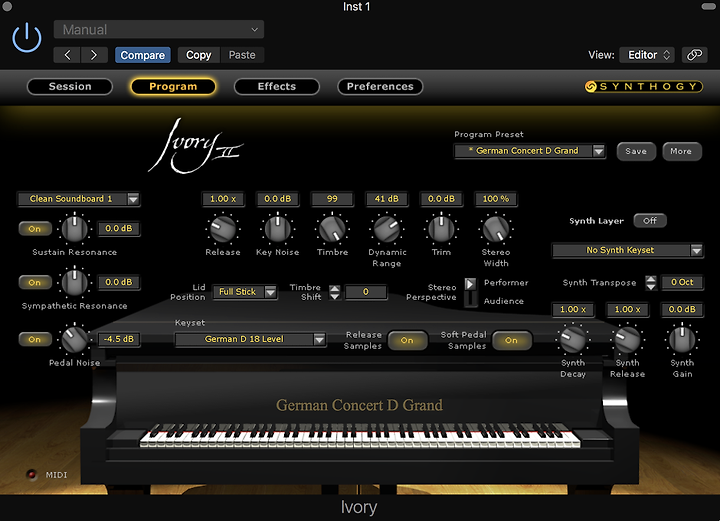
Task: Click the Sustain Resonance knob
Action: coord(74,229)
